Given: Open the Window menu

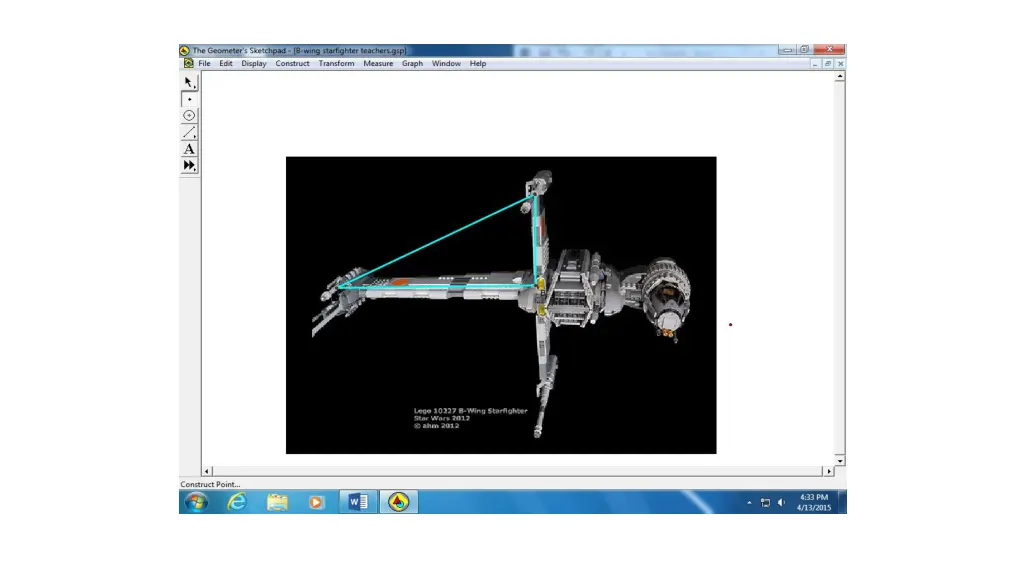Looking at the screenshot, I should point(446,63).
